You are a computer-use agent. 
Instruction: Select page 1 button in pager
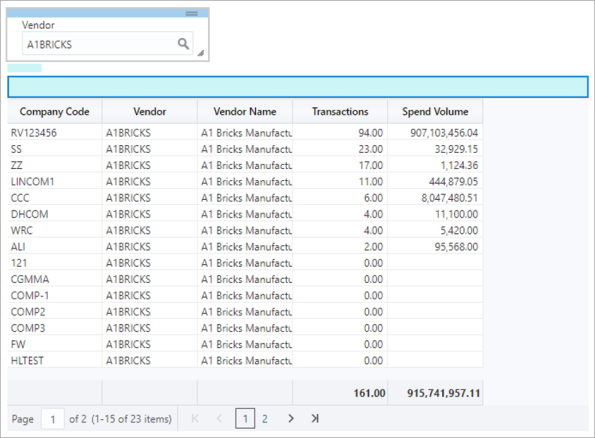[x=245, y=418]
